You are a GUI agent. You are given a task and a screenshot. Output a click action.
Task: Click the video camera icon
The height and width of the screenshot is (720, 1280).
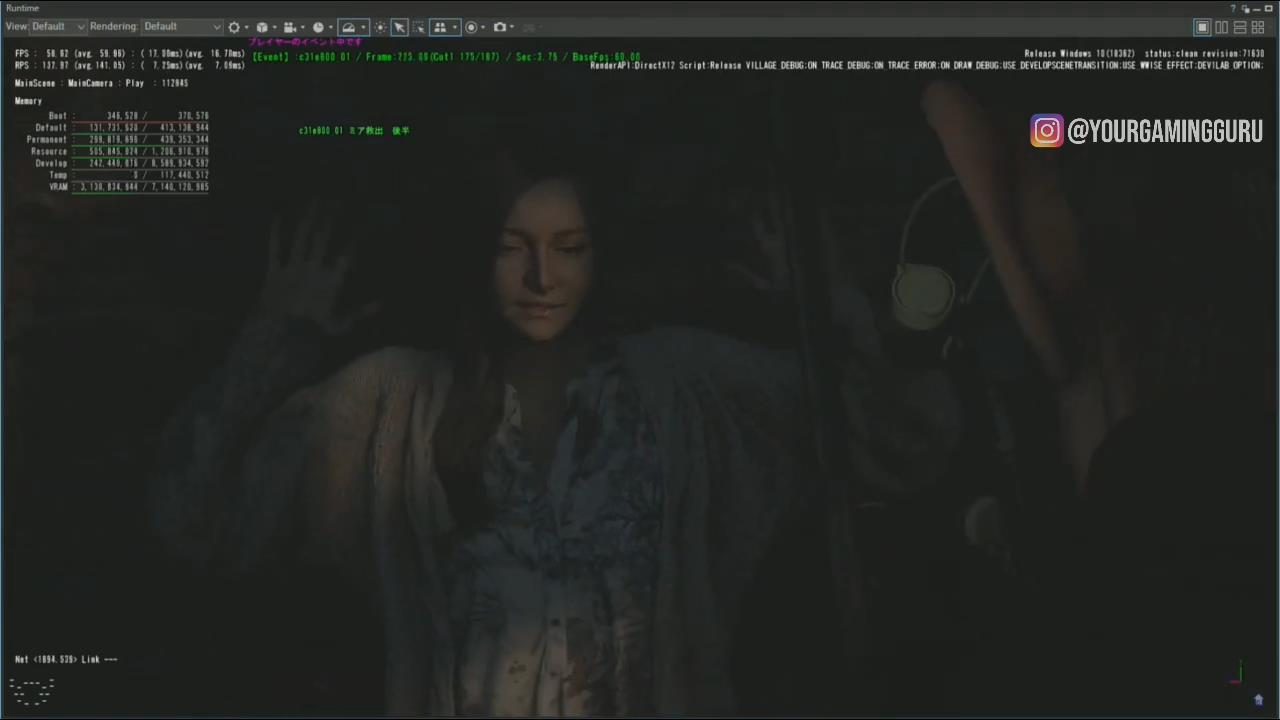(290, 27)
